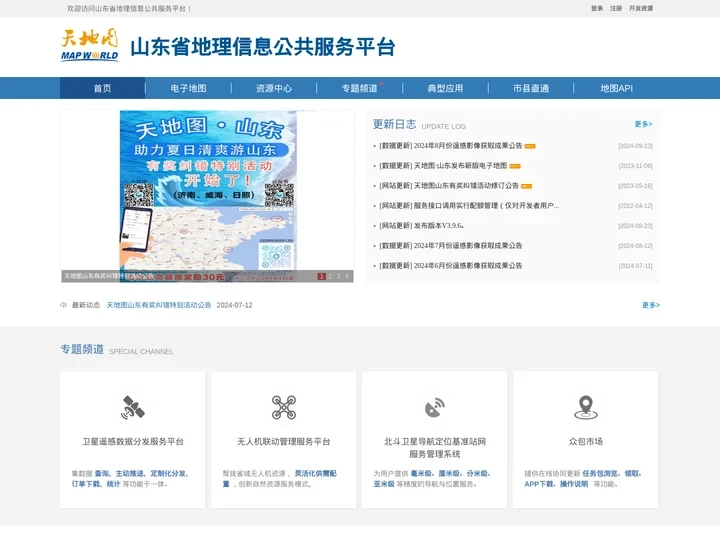Click the welcome text 欢迎访问山东省地理信息公共服务平台
720x540 pixels.
(129, 8)
